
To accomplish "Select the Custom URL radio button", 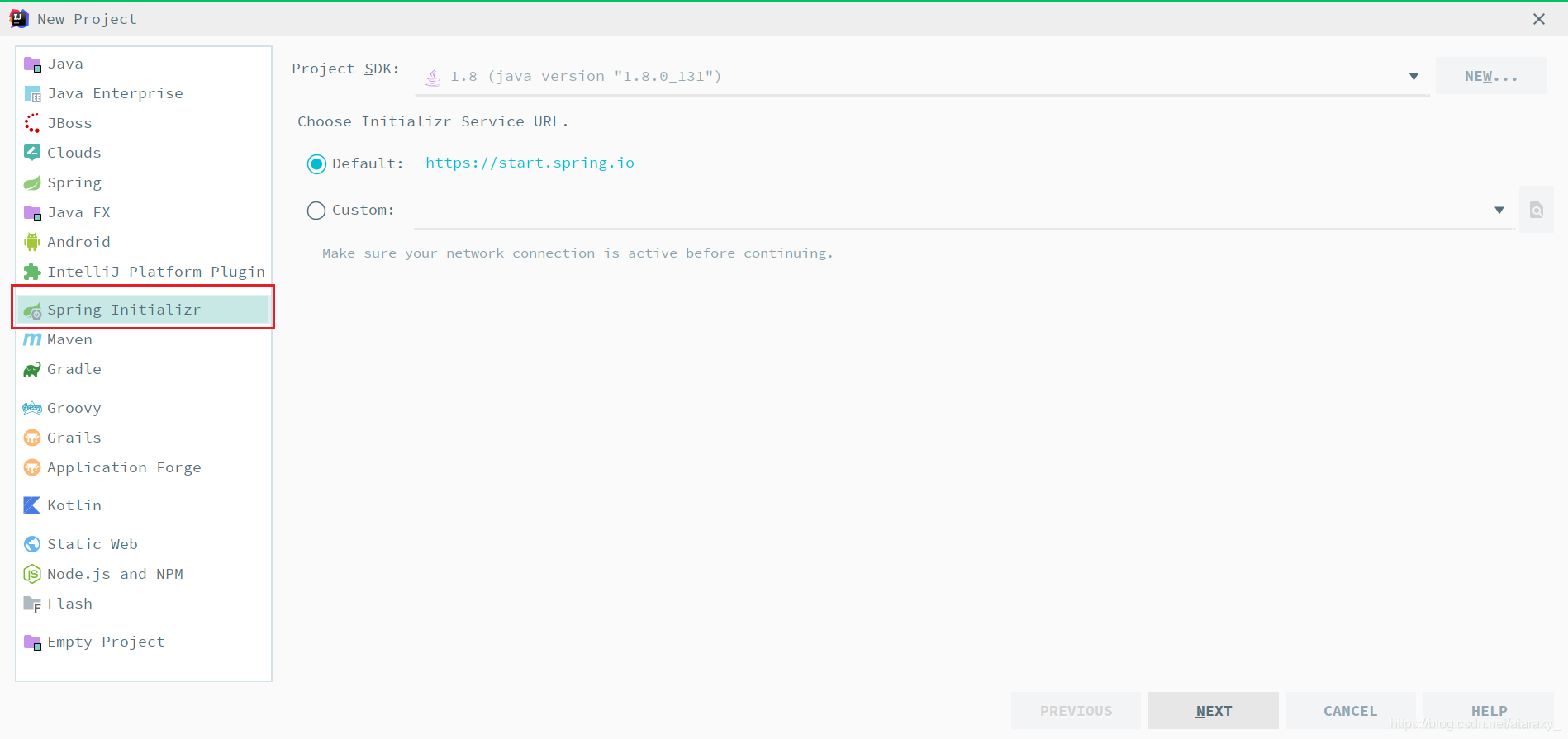I will pyautogui.click(x=316, y=211).
